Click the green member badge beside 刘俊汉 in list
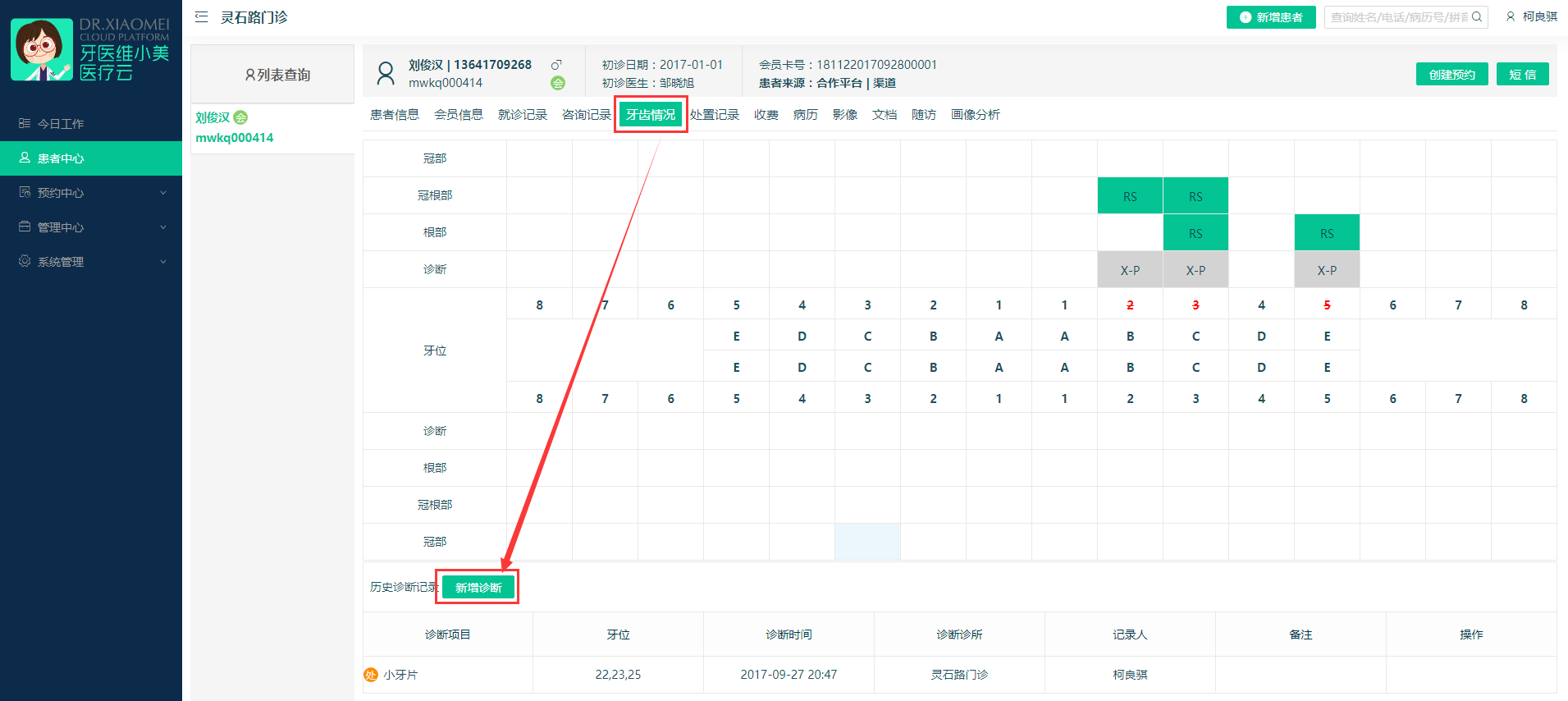 coord(240,117)
